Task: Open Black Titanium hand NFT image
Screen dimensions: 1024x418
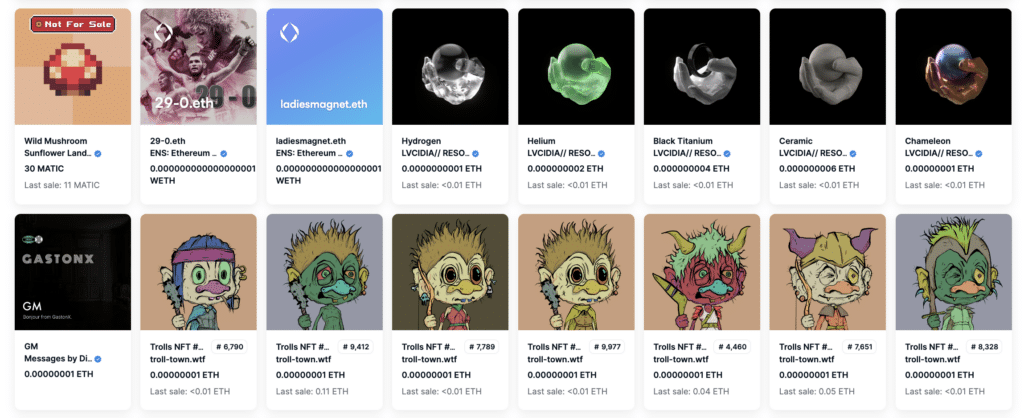Action: pyautogui.click(x=702, y=67)
